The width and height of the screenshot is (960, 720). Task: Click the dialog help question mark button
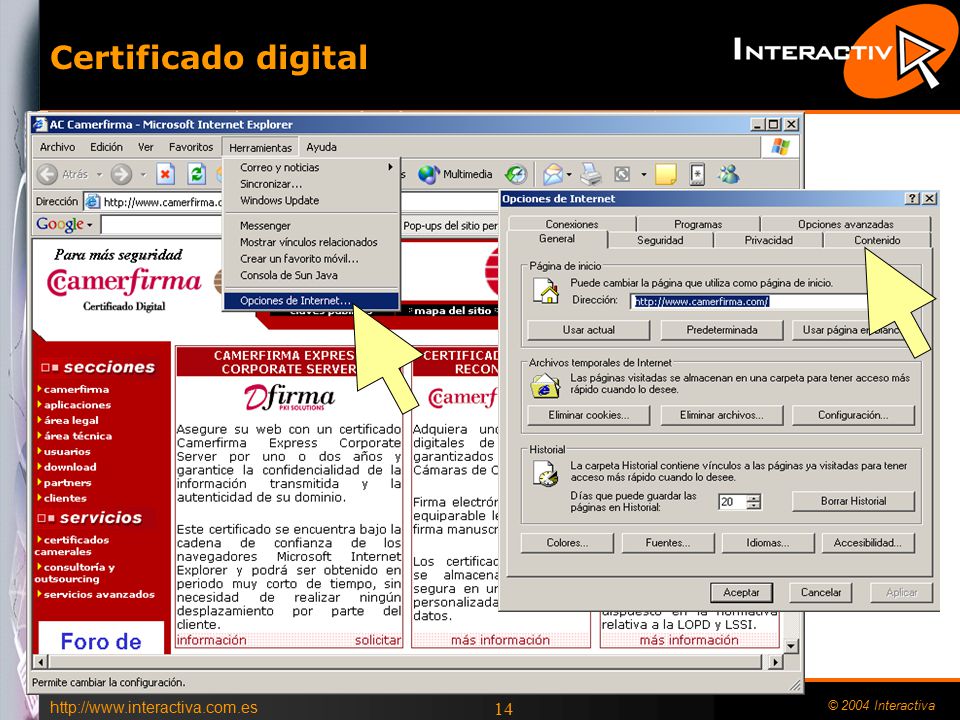click(912, 198)
